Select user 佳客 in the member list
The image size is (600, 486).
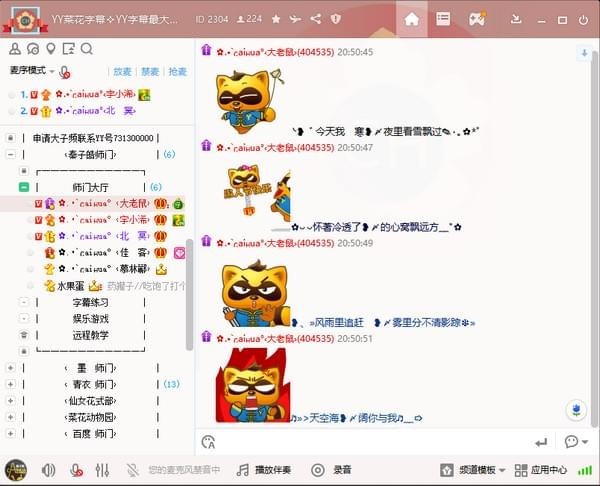103,253
